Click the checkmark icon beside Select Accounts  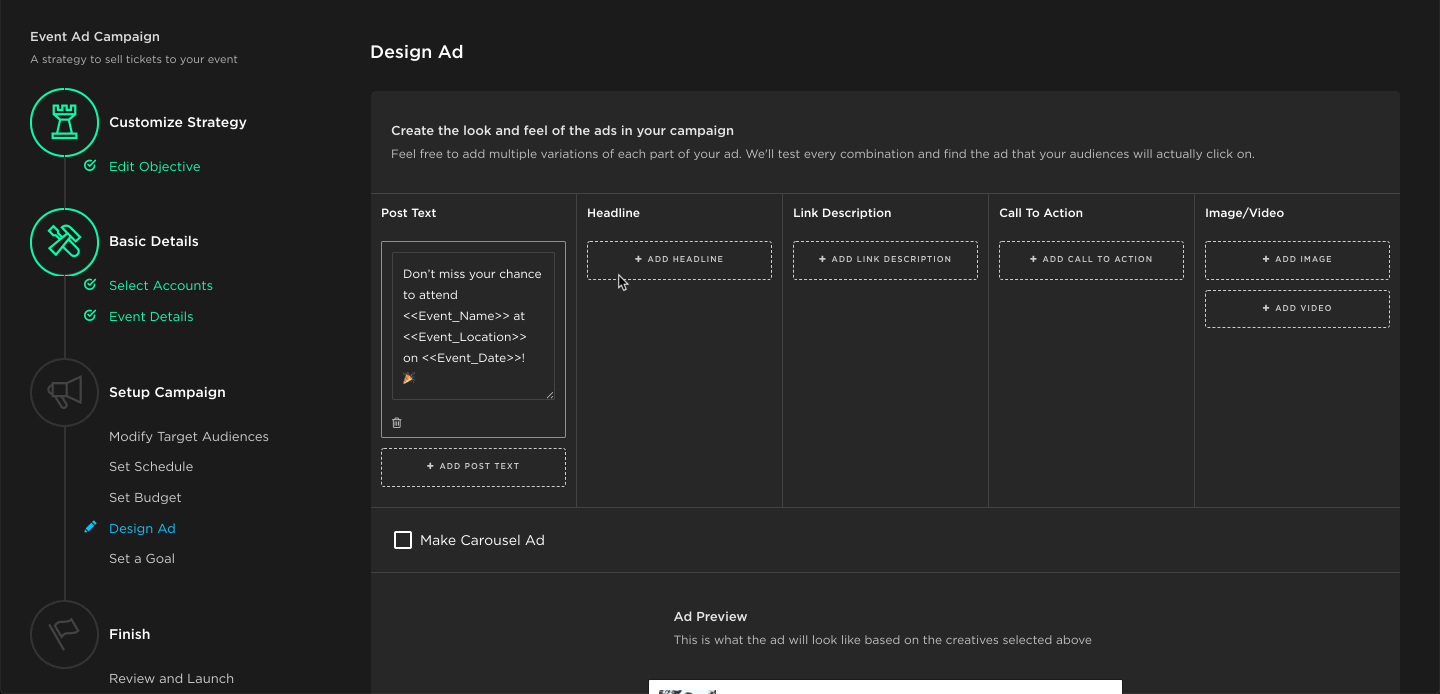(x=90, y=285)
